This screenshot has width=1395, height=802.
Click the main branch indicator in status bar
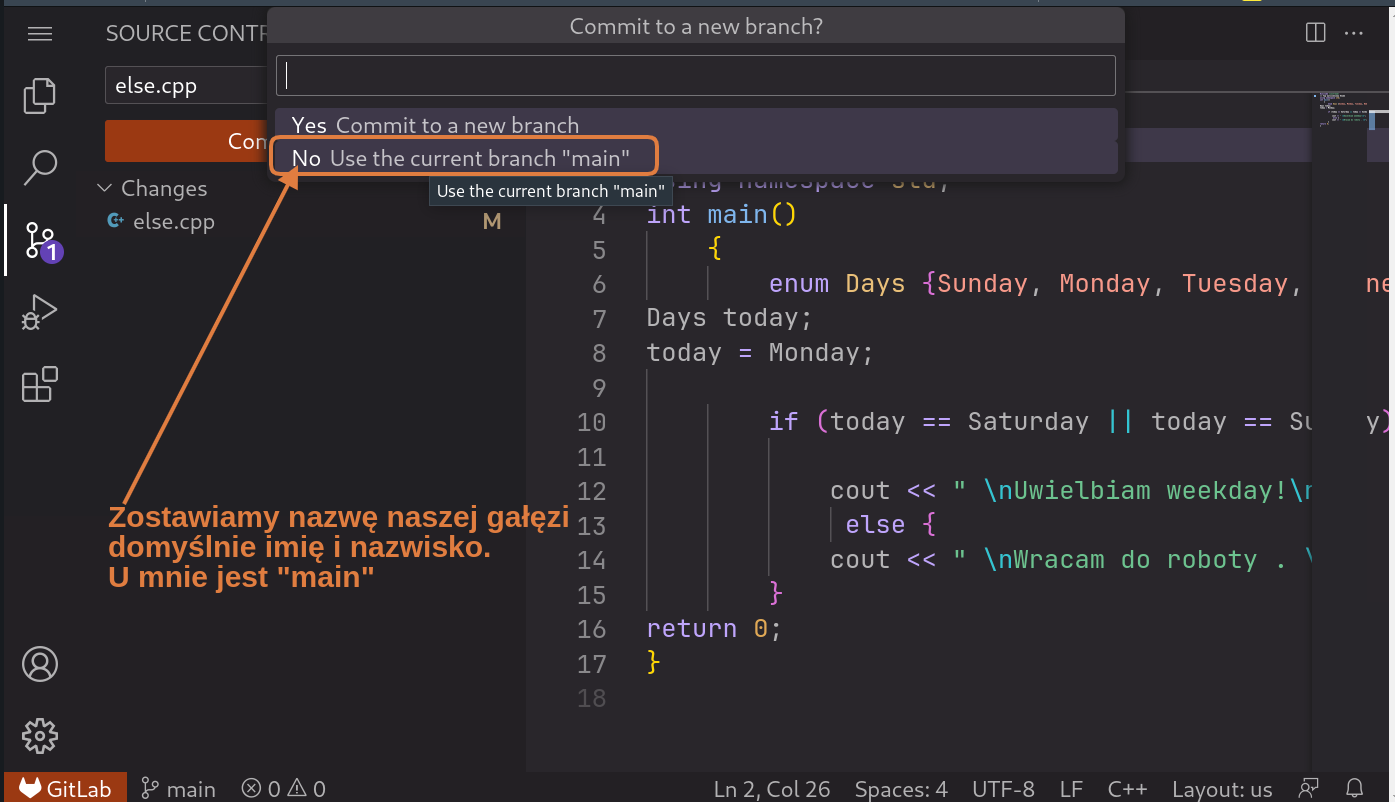(178, 788)
